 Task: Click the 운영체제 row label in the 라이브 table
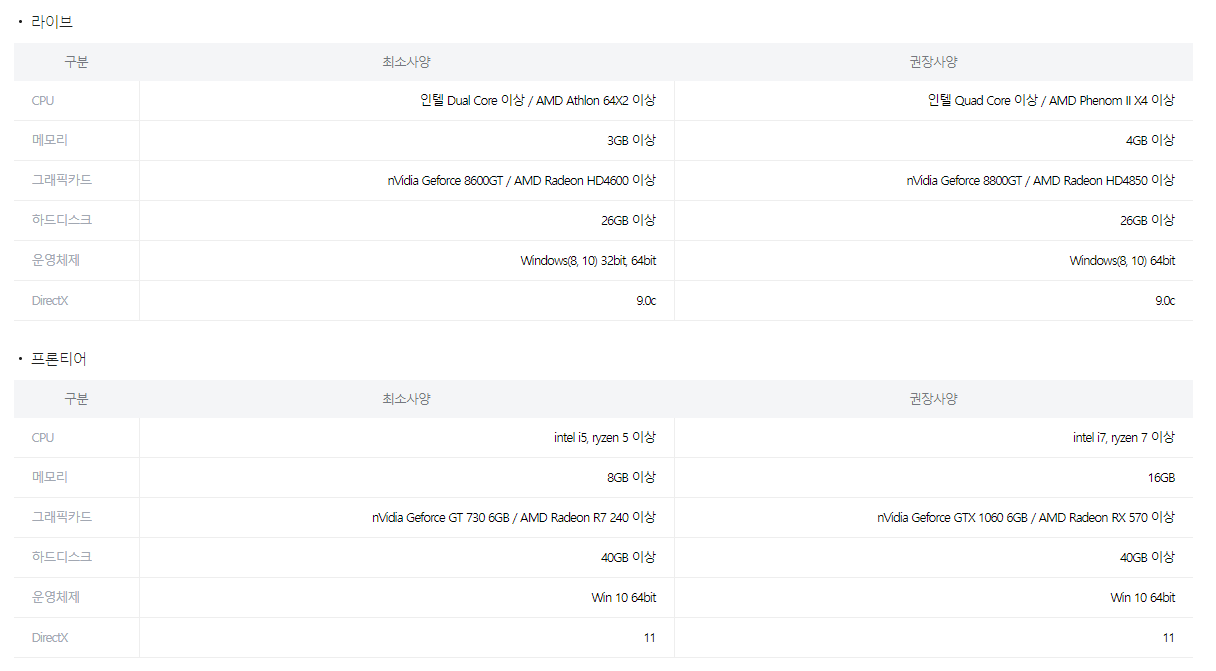coord(55,261)
